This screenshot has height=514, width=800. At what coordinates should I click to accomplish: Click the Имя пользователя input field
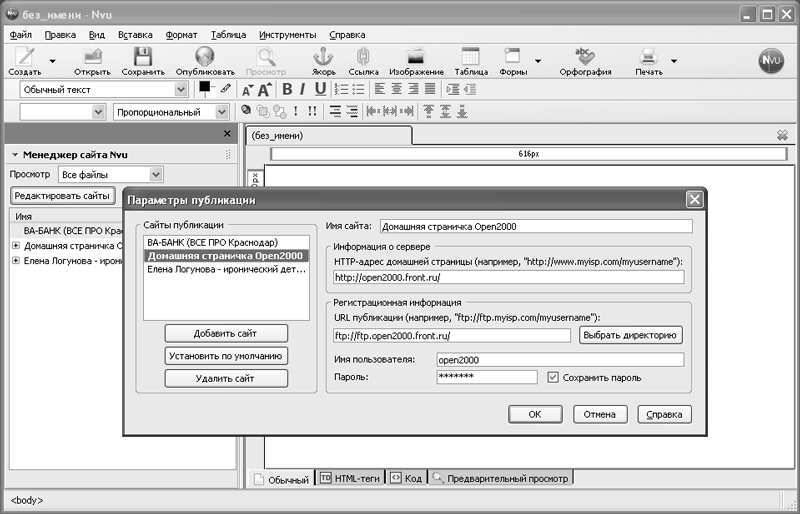tap(559, 359)
